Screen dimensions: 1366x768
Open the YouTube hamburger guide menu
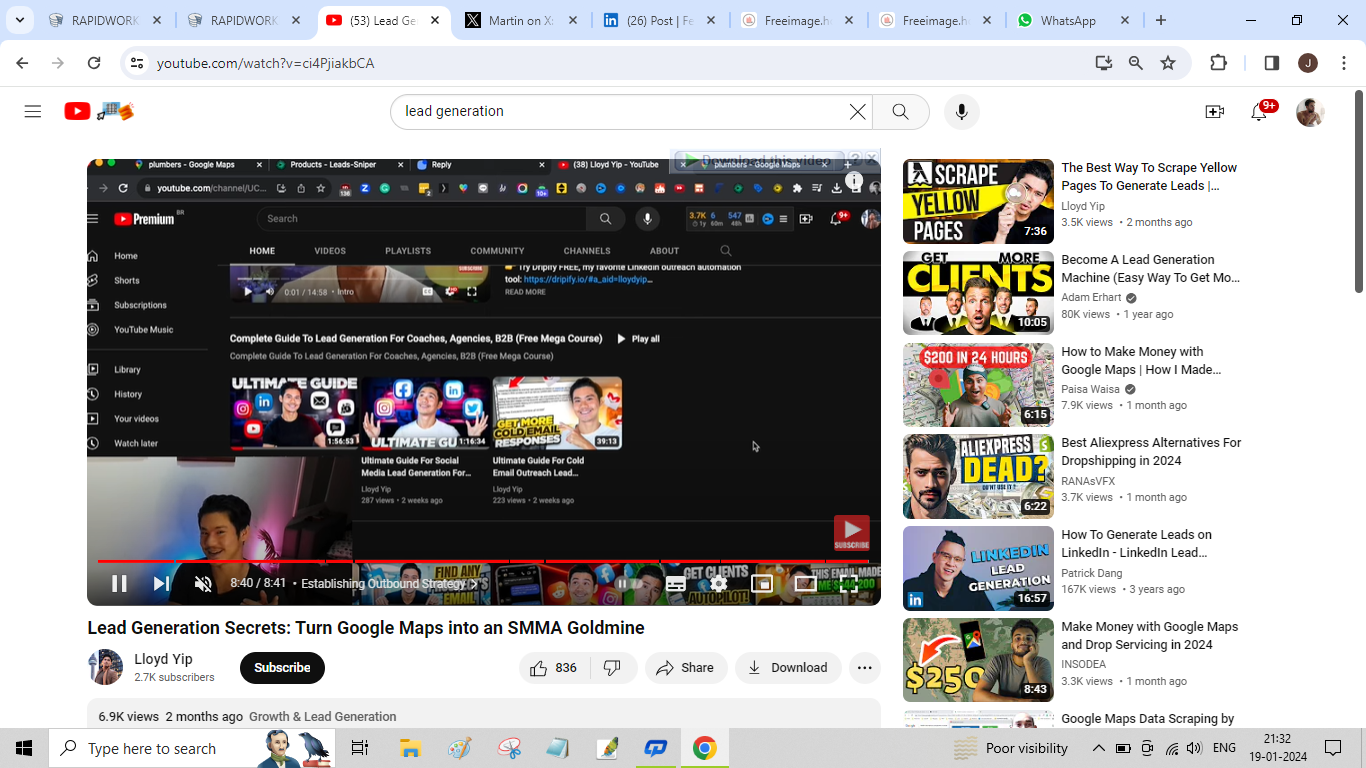(x=33, y=111)
